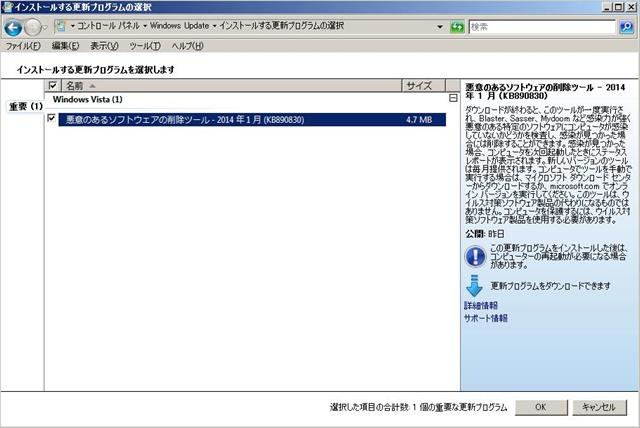Click the キャンセル button
640x428 pixels.
(x=599, y=407)
